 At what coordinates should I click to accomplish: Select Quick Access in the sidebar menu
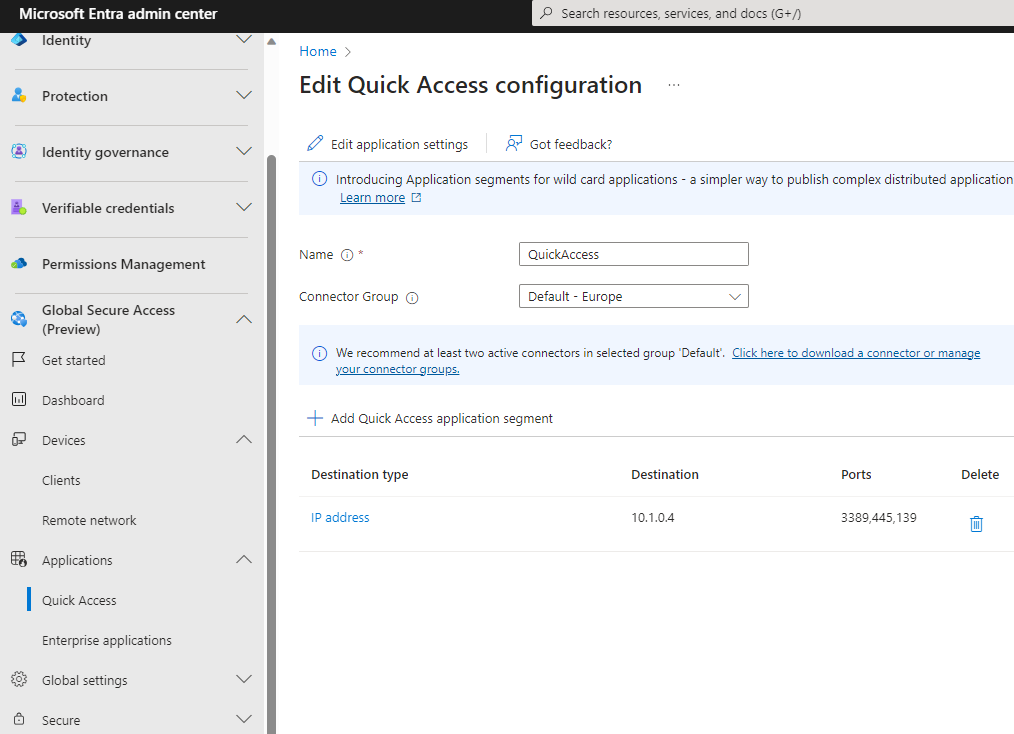click(78, 599)
